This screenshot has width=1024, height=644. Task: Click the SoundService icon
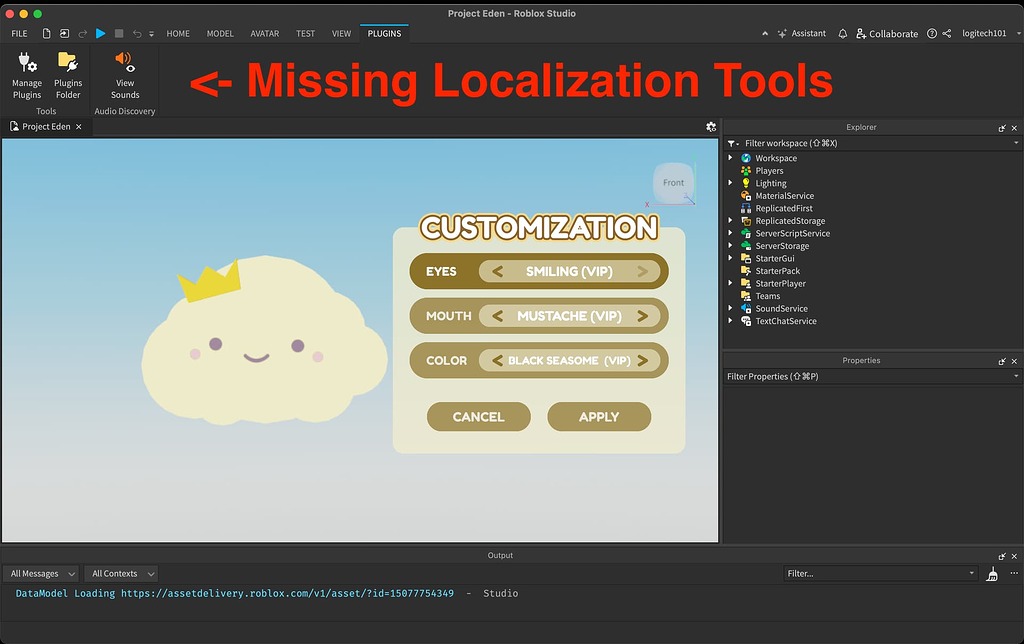[746, 308]
